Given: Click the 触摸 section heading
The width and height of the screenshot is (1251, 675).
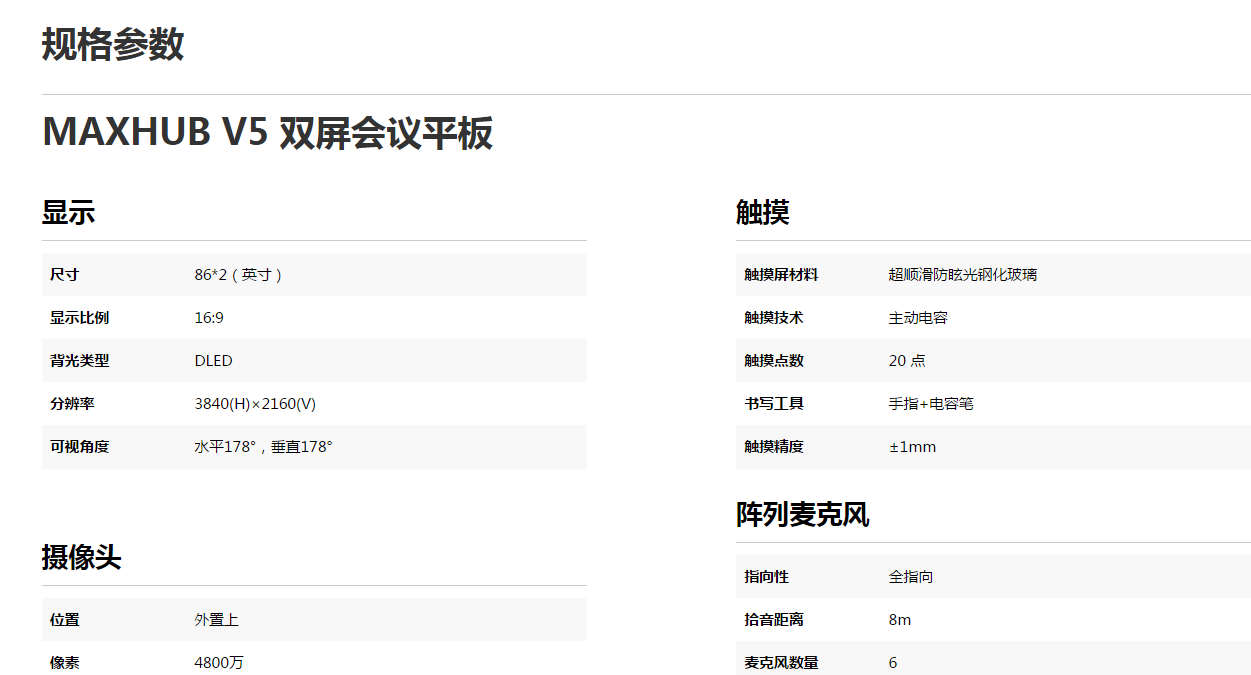Looking at the screenshot, I should click(763, 212).
